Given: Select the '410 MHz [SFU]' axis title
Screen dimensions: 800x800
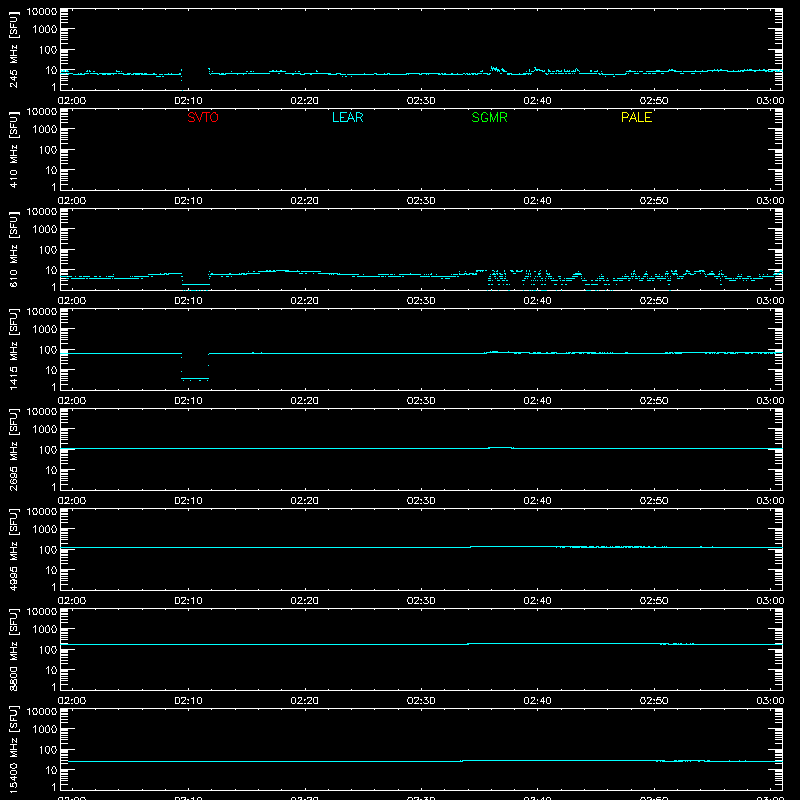Looking at the screenshot, I should tap(14, 149).
